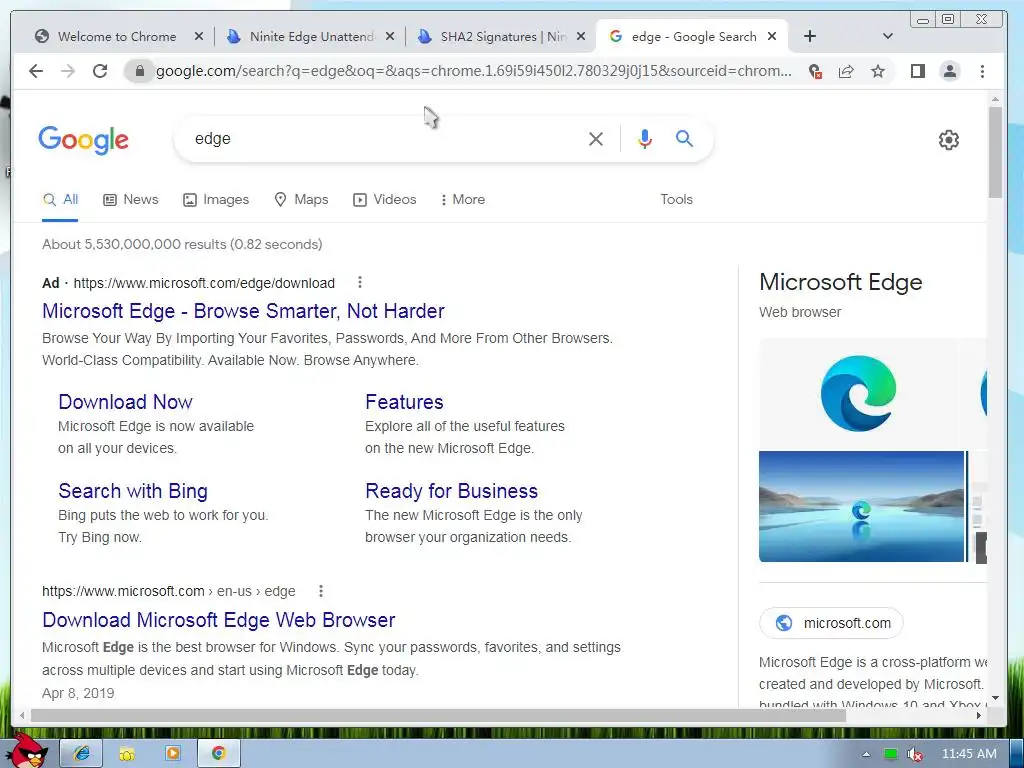Open Search with Bing sitelink

pyautogui.click(x=133, y=491)
